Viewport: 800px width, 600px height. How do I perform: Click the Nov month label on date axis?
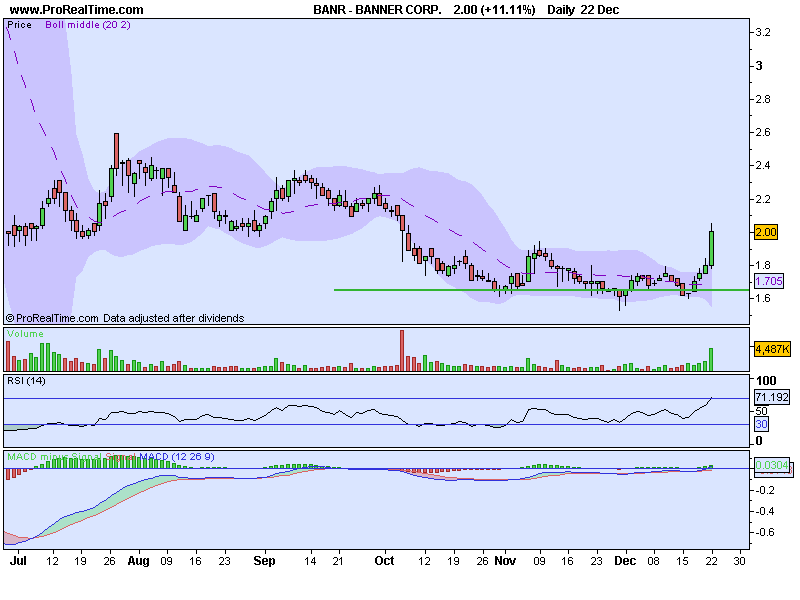point(505,561)
